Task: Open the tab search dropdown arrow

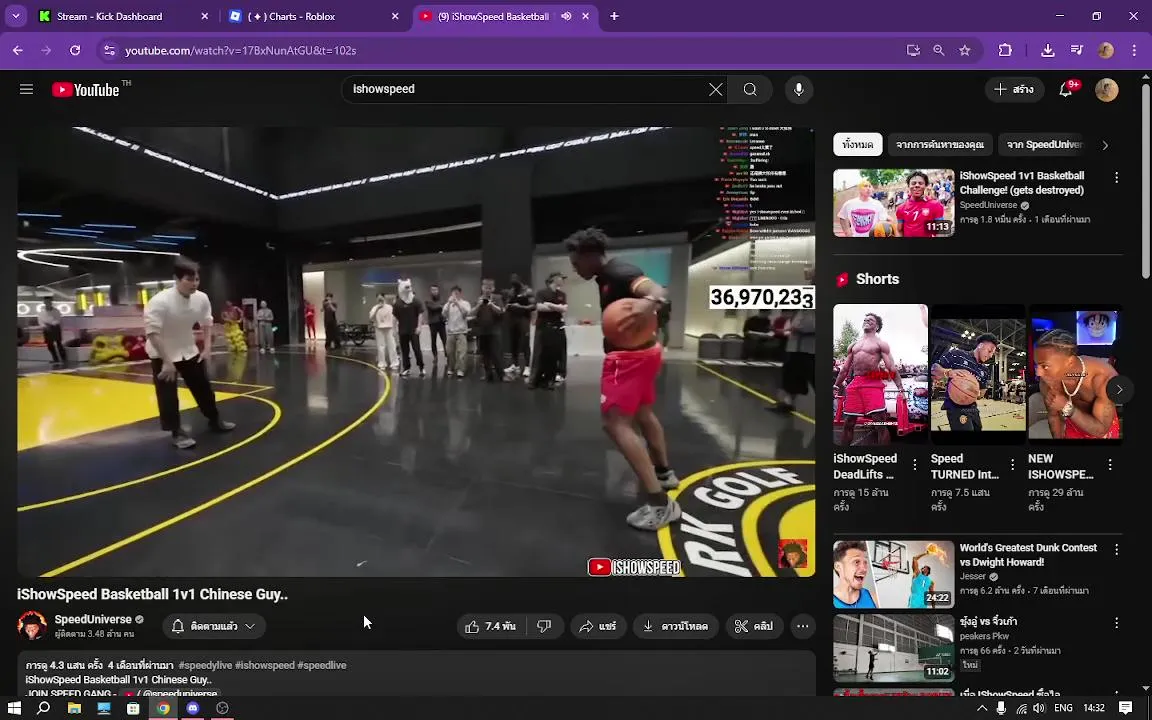Action: tap(15, 16)
